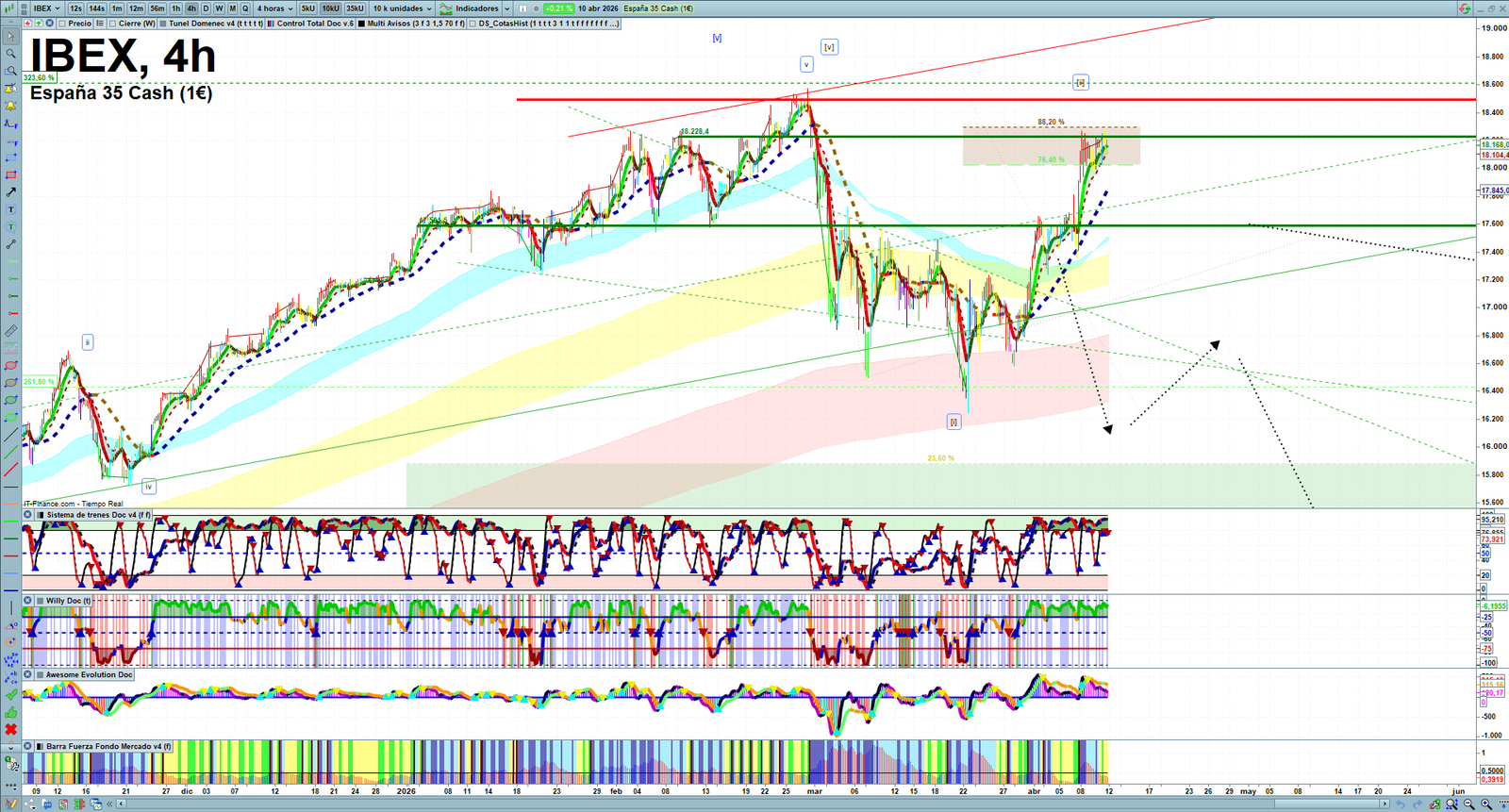Viewport: 1509px width, 812px height.
Task: Click the red X delete tool
Action: tap(10, 730)
